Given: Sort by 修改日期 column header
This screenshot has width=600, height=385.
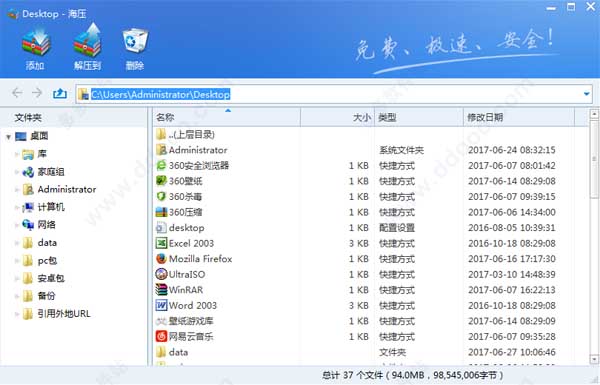Looking at the screenshot, I should [x=519, y=117].
